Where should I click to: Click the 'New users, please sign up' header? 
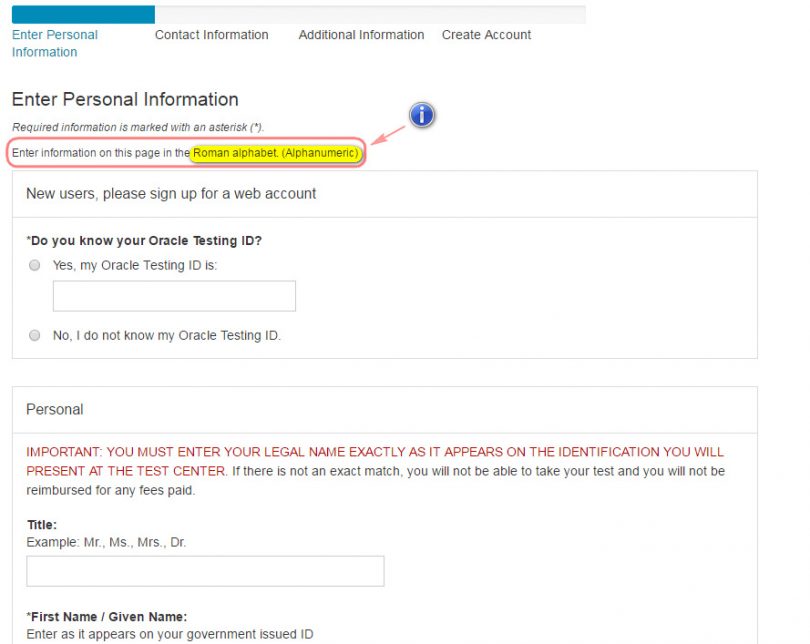171,194
